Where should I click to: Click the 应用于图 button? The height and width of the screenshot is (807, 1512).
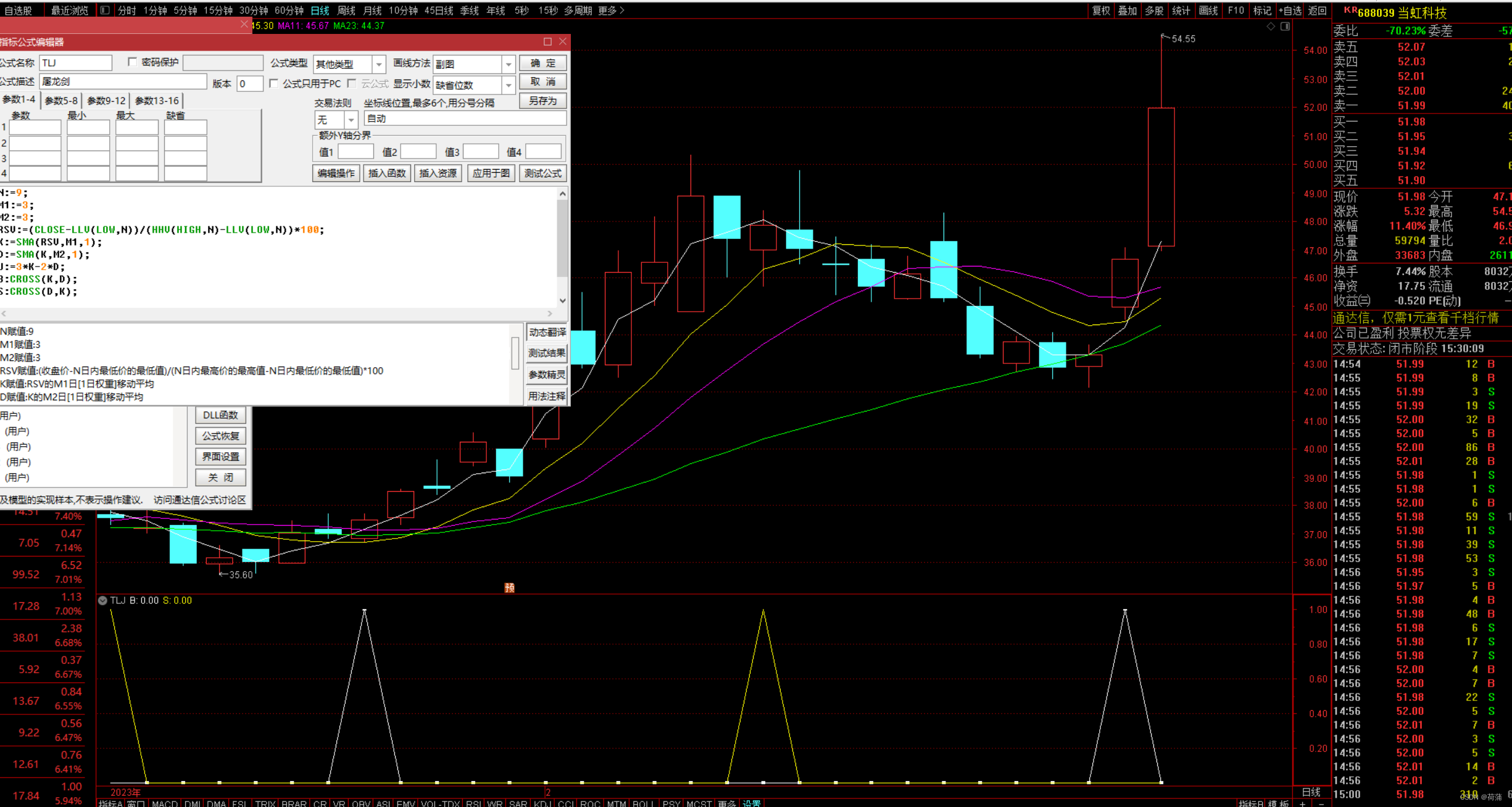[491, 173]
